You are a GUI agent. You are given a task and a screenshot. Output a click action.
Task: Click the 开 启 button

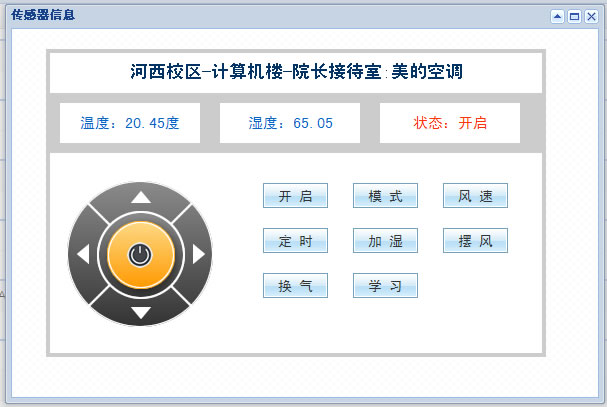pyautogui.click(x=295, y=196)
